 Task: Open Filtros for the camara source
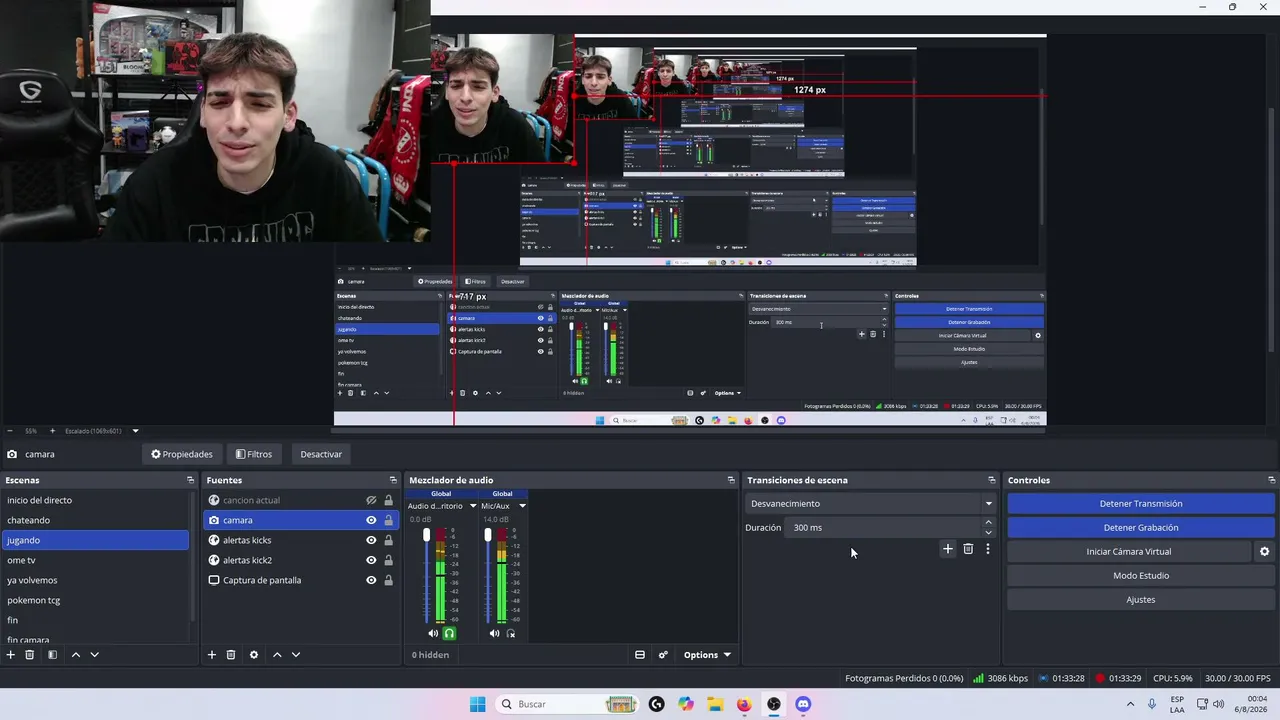254,454
